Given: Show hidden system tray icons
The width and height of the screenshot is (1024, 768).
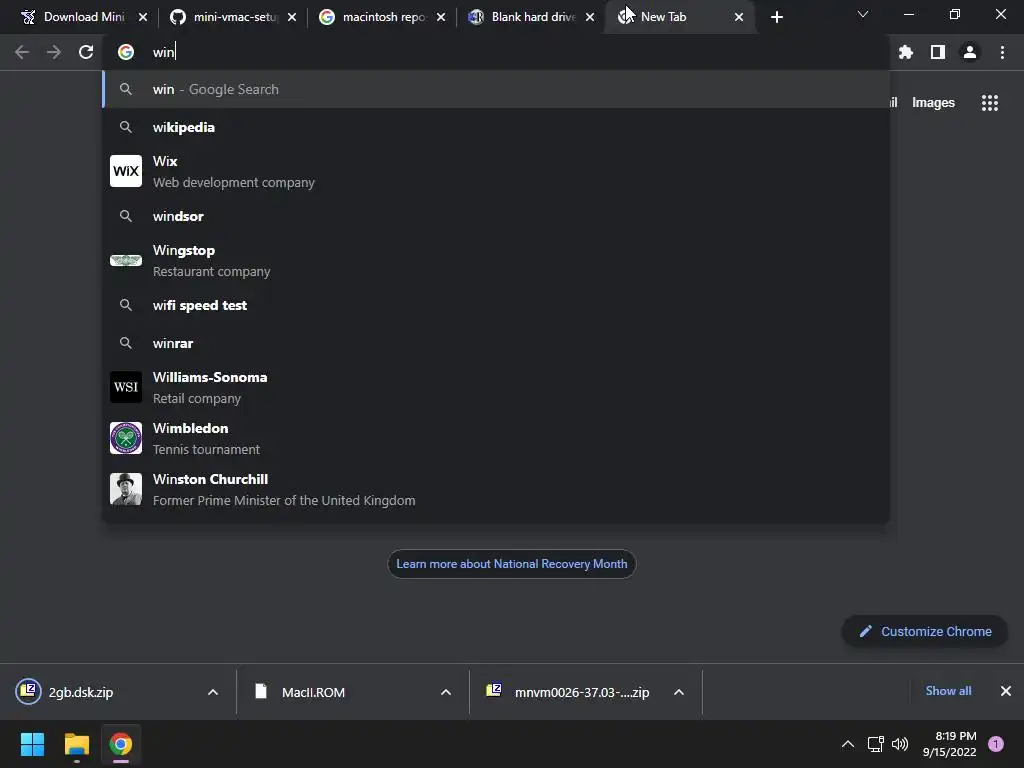Looking at the screenshot, I should (x=848, y=744).
